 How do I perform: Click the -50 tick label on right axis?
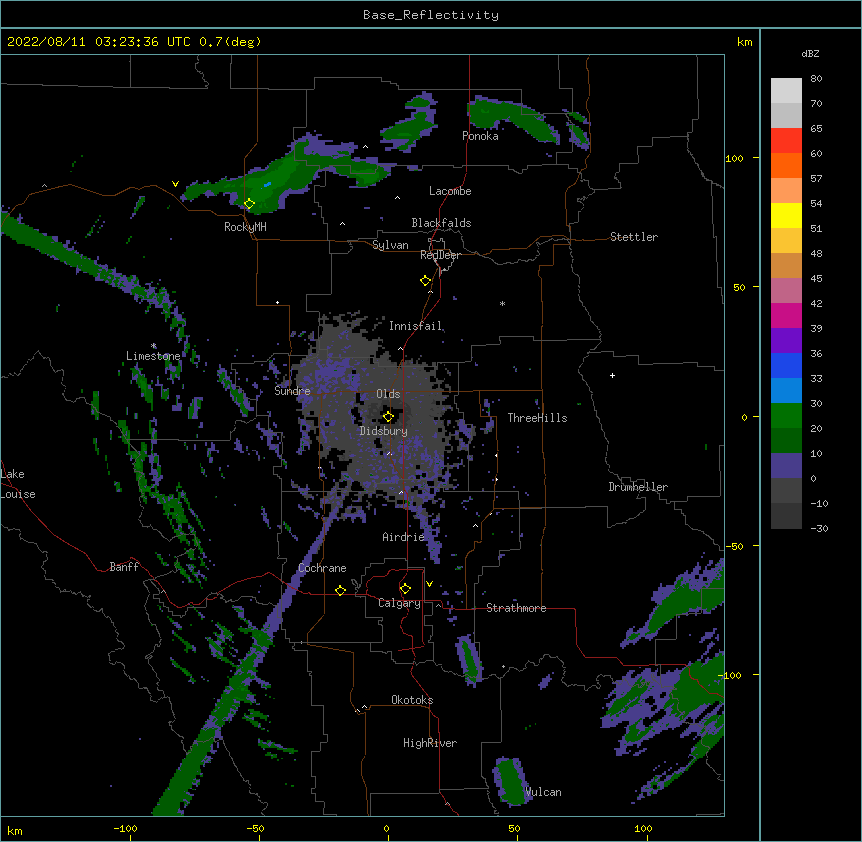pos(734,546)
